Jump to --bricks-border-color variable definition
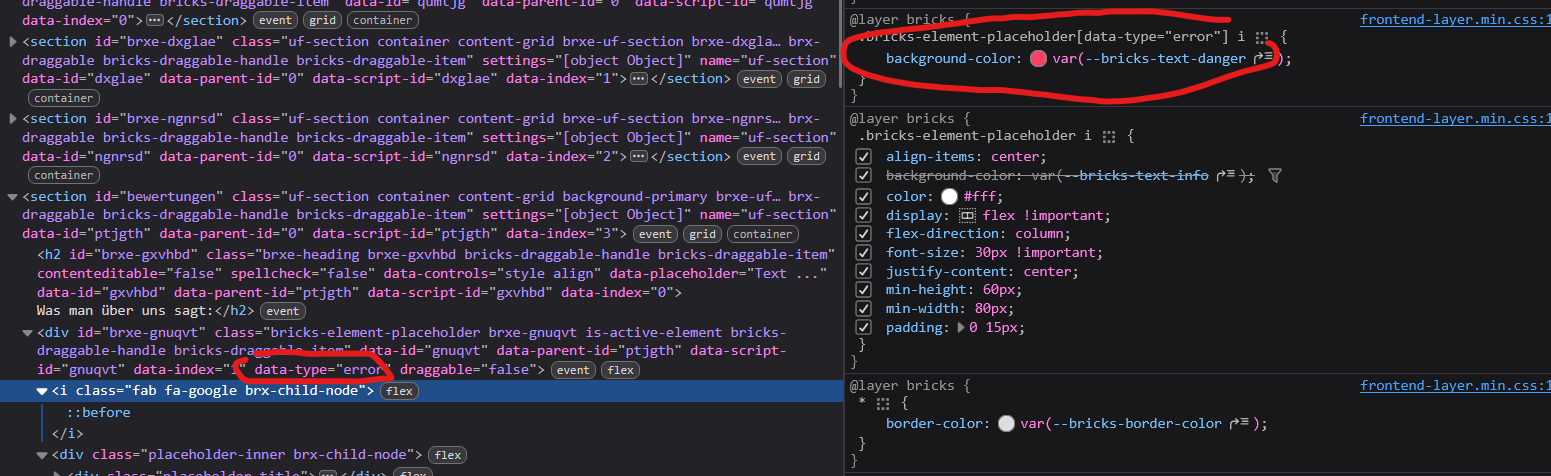 click(x=1241, y=423)
